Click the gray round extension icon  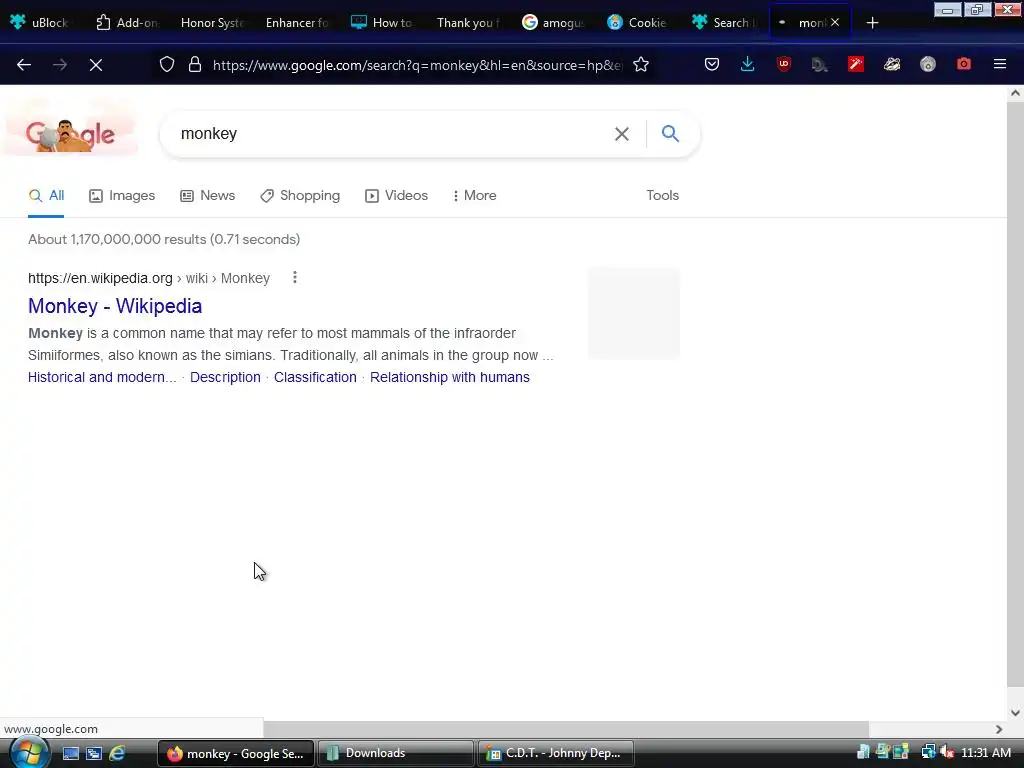[928, 64]
